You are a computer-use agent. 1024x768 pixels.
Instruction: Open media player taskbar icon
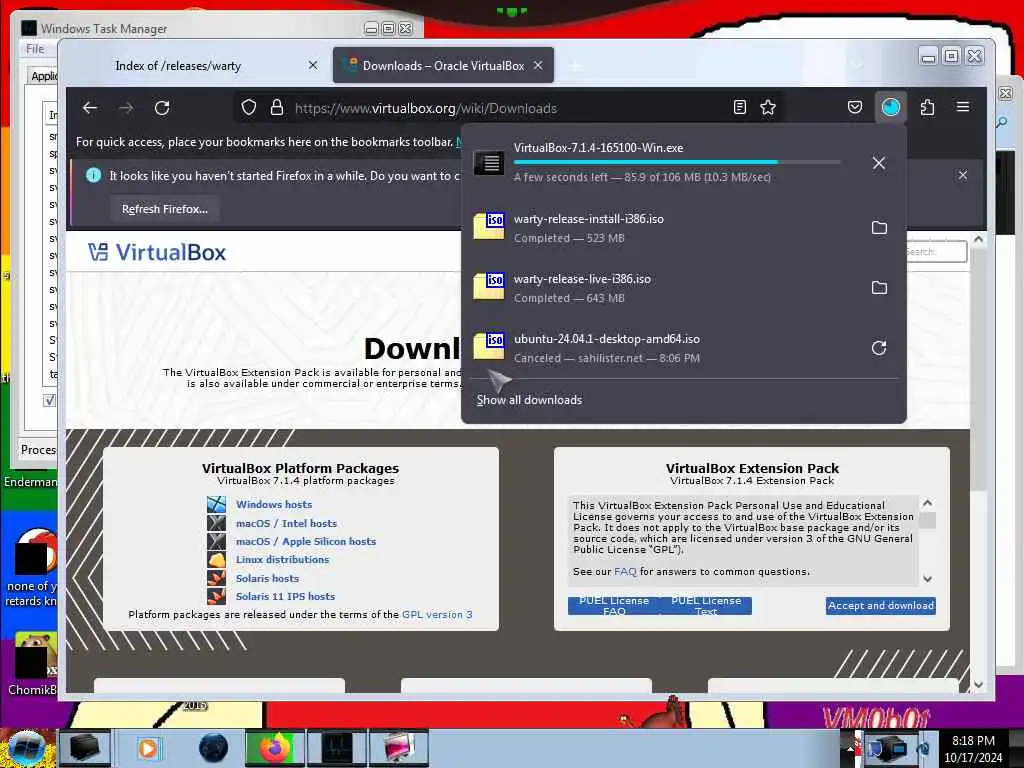(x=148, y=748)
